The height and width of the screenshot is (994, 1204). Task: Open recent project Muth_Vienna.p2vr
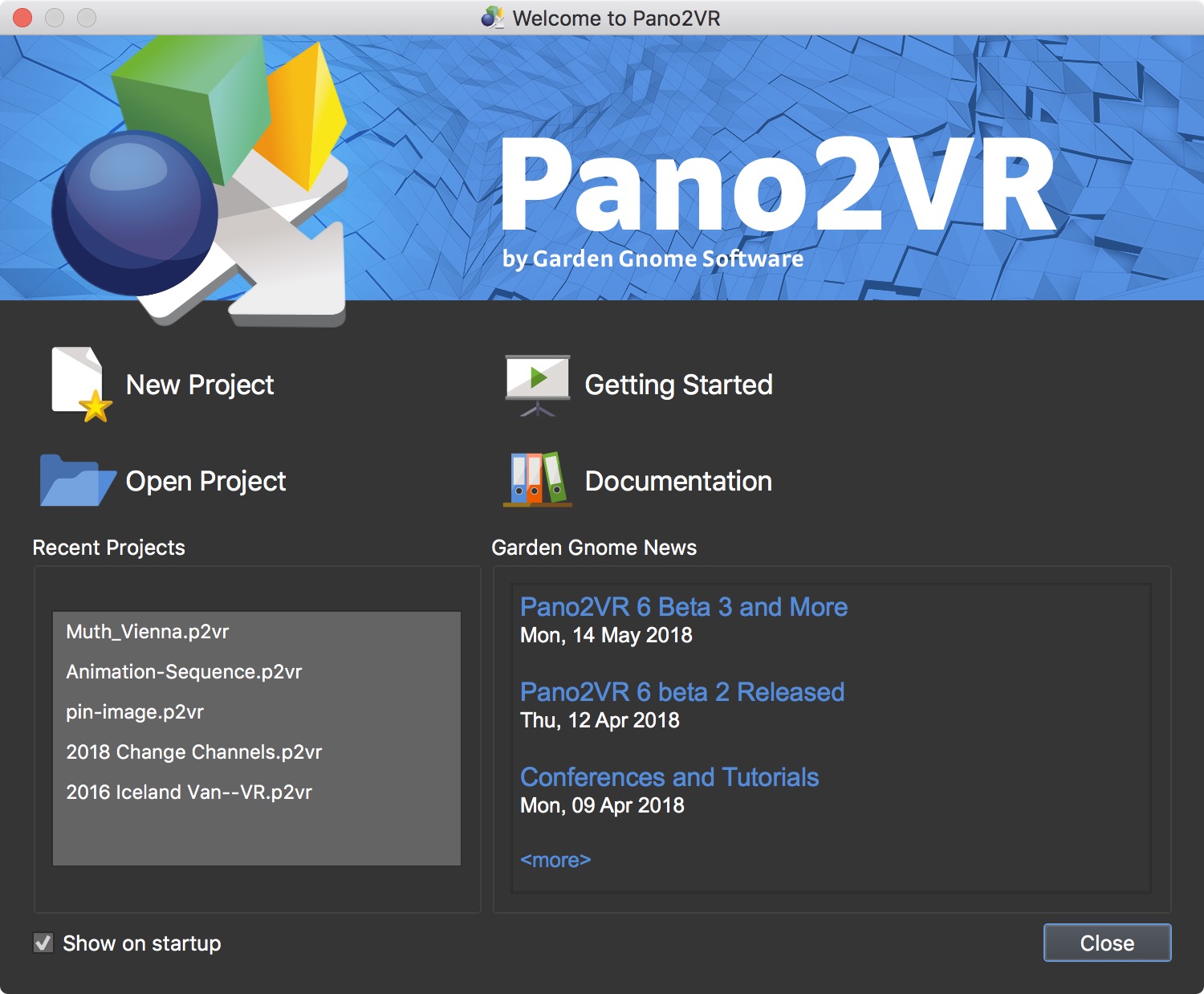(257, 632)
